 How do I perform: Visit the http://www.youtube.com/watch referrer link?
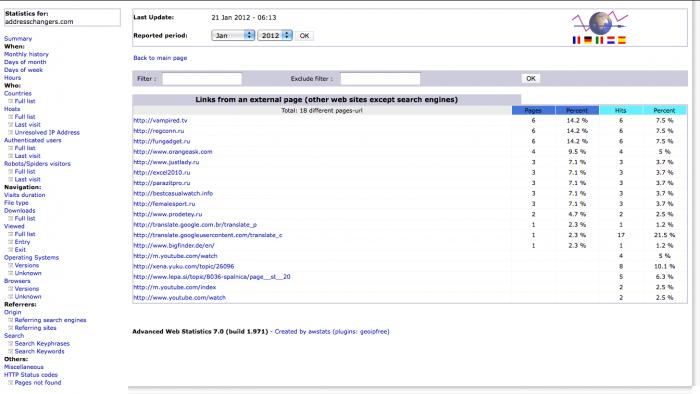pyautogui.click(x=179, y=298)
